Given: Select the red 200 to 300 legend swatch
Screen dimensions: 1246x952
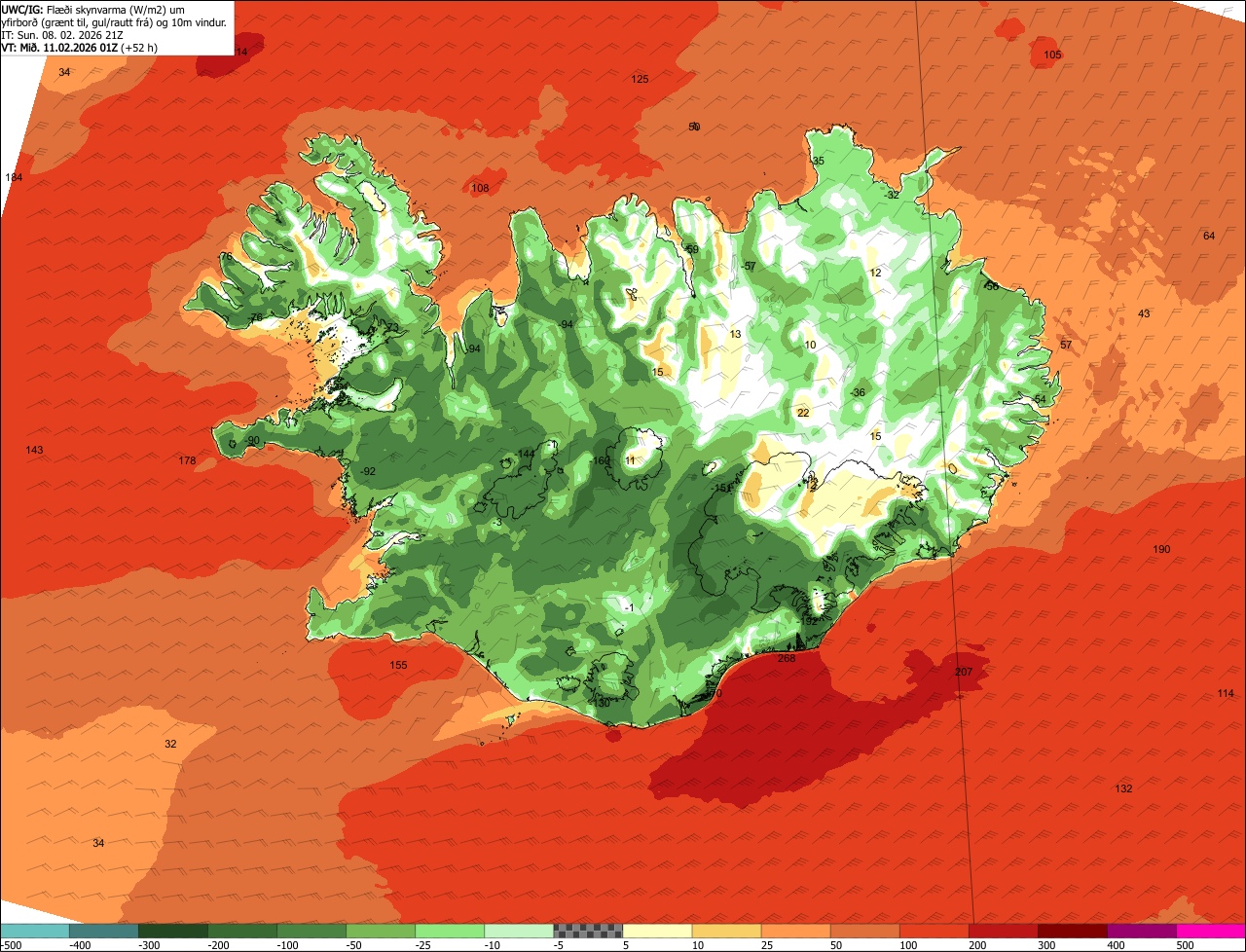Looking at the screenshot, I should (1004, 931).
